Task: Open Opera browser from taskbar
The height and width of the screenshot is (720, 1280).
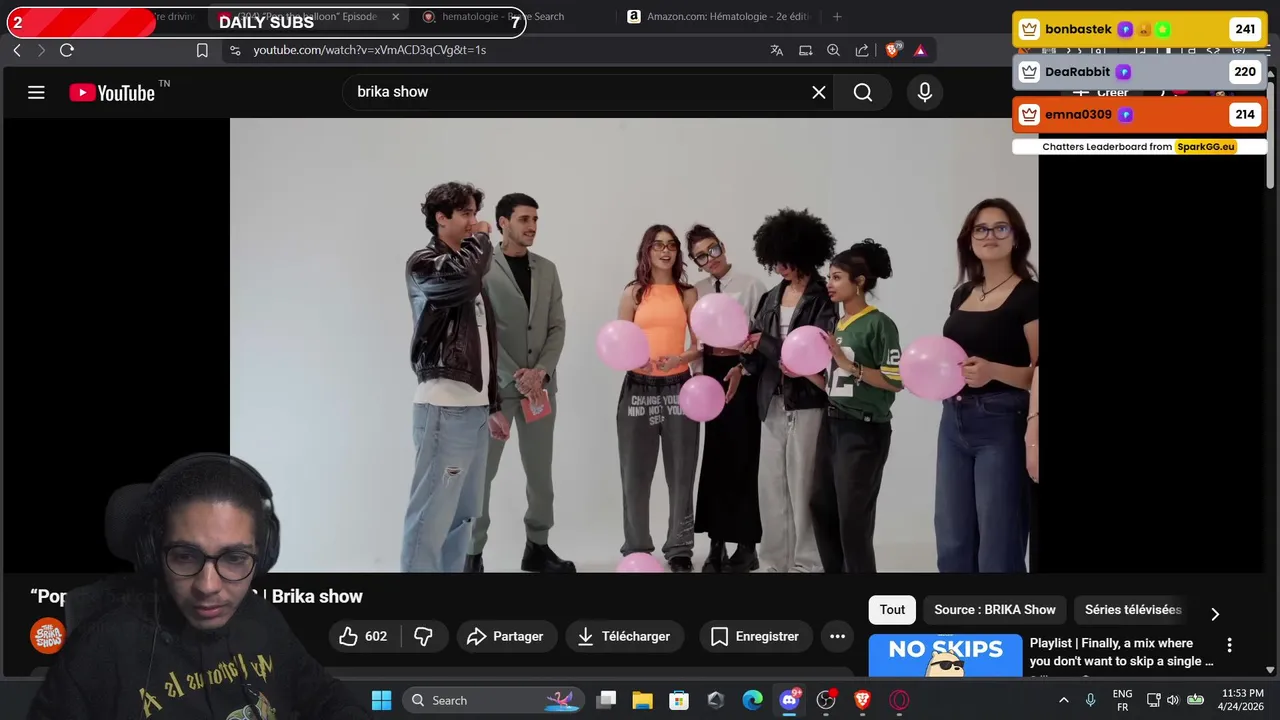Action: pos(899,700)
